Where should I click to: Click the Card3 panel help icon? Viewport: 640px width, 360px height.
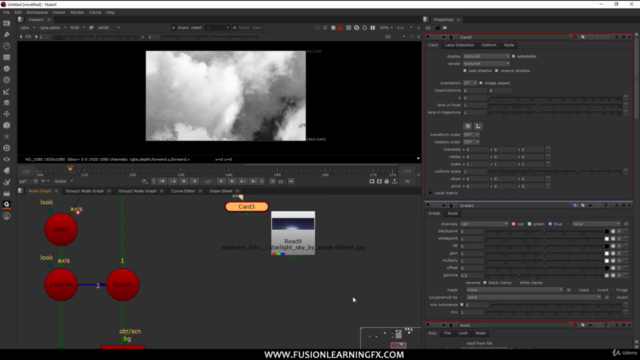(616, 37)
